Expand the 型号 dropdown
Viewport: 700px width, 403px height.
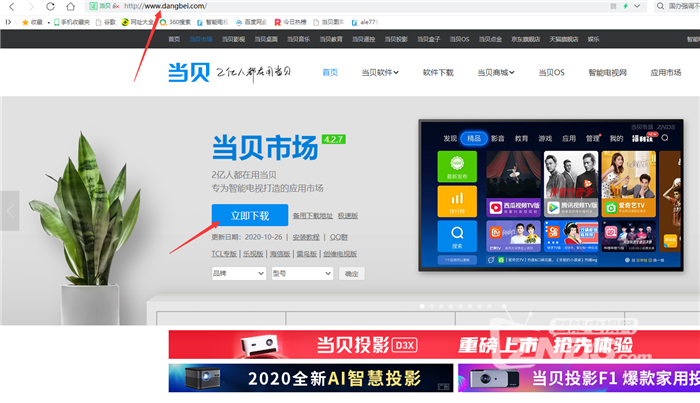302,273
